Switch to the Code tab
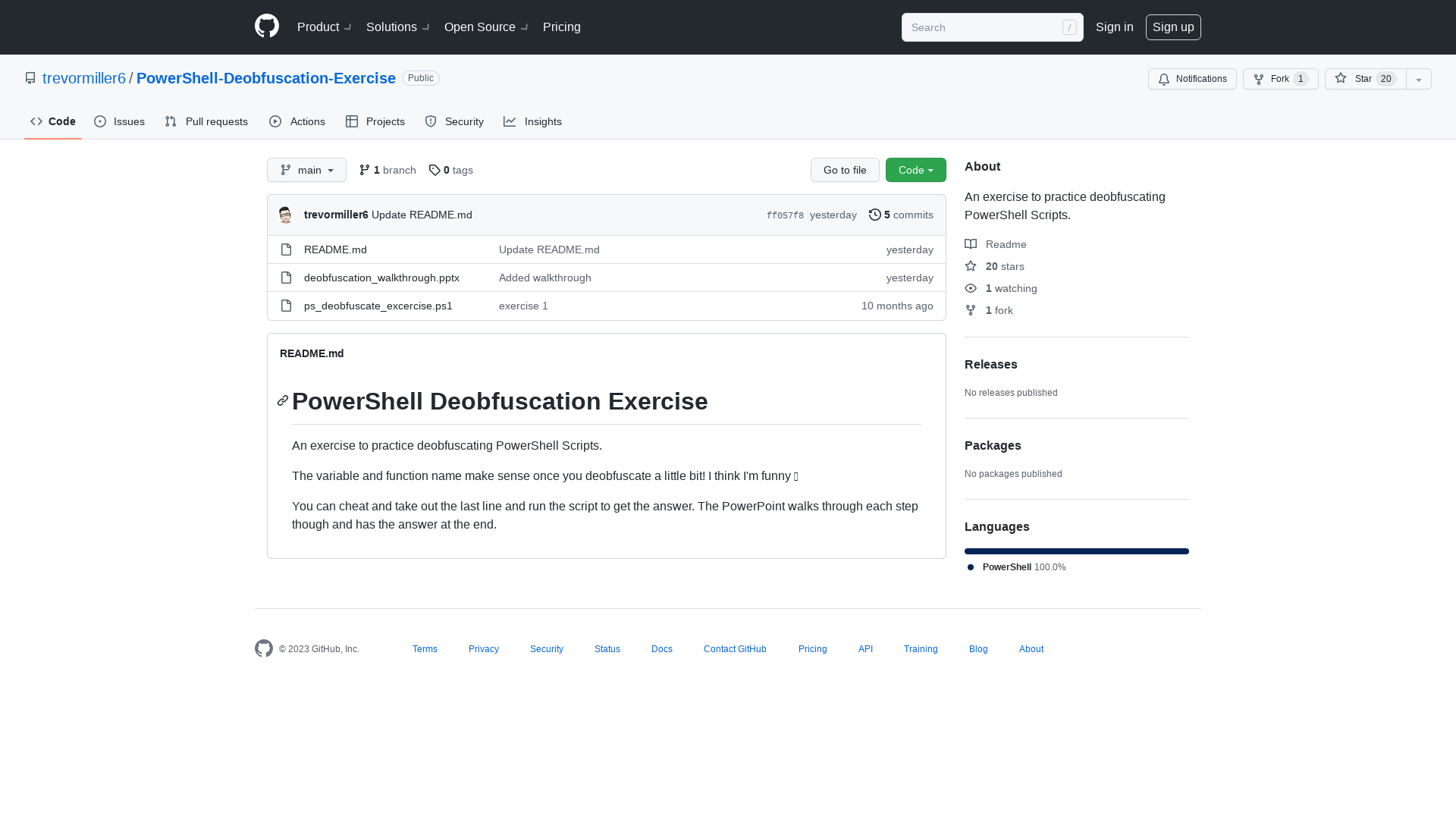Image resolution: width=1456 pixels, height=819 pixels. point(53,121)
